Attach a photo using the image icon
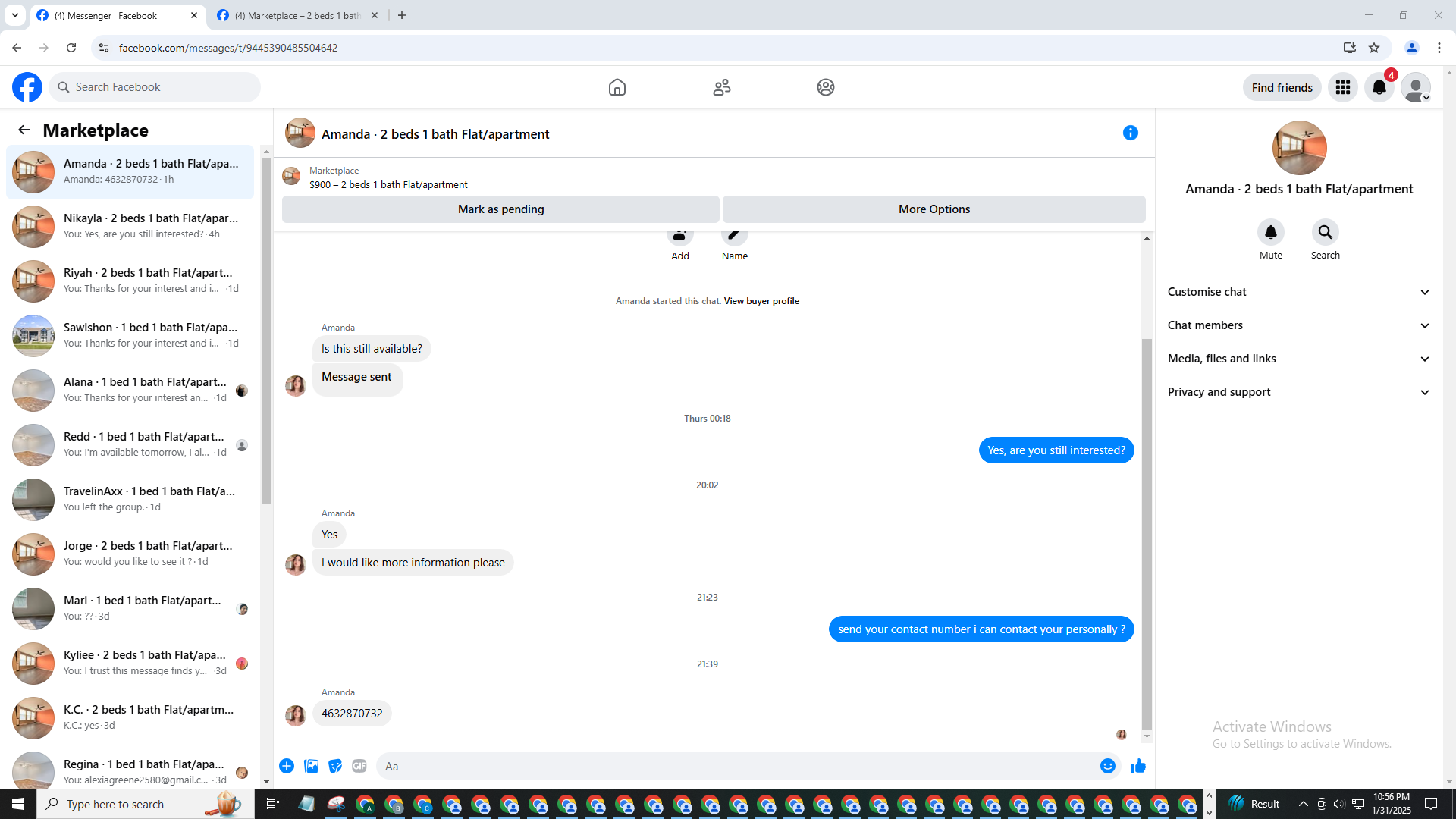1456x819 pixels. (x=311, y=766)
